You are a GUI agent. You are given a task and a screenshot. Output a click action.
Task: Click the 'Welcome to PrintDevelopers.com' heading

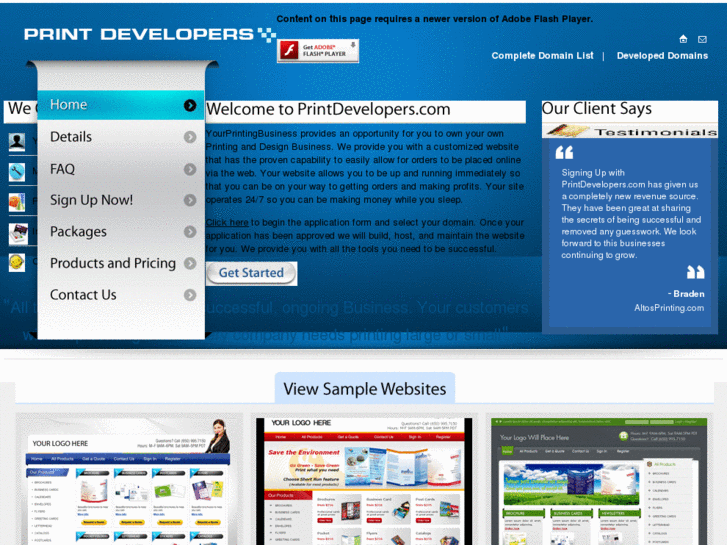328,109
